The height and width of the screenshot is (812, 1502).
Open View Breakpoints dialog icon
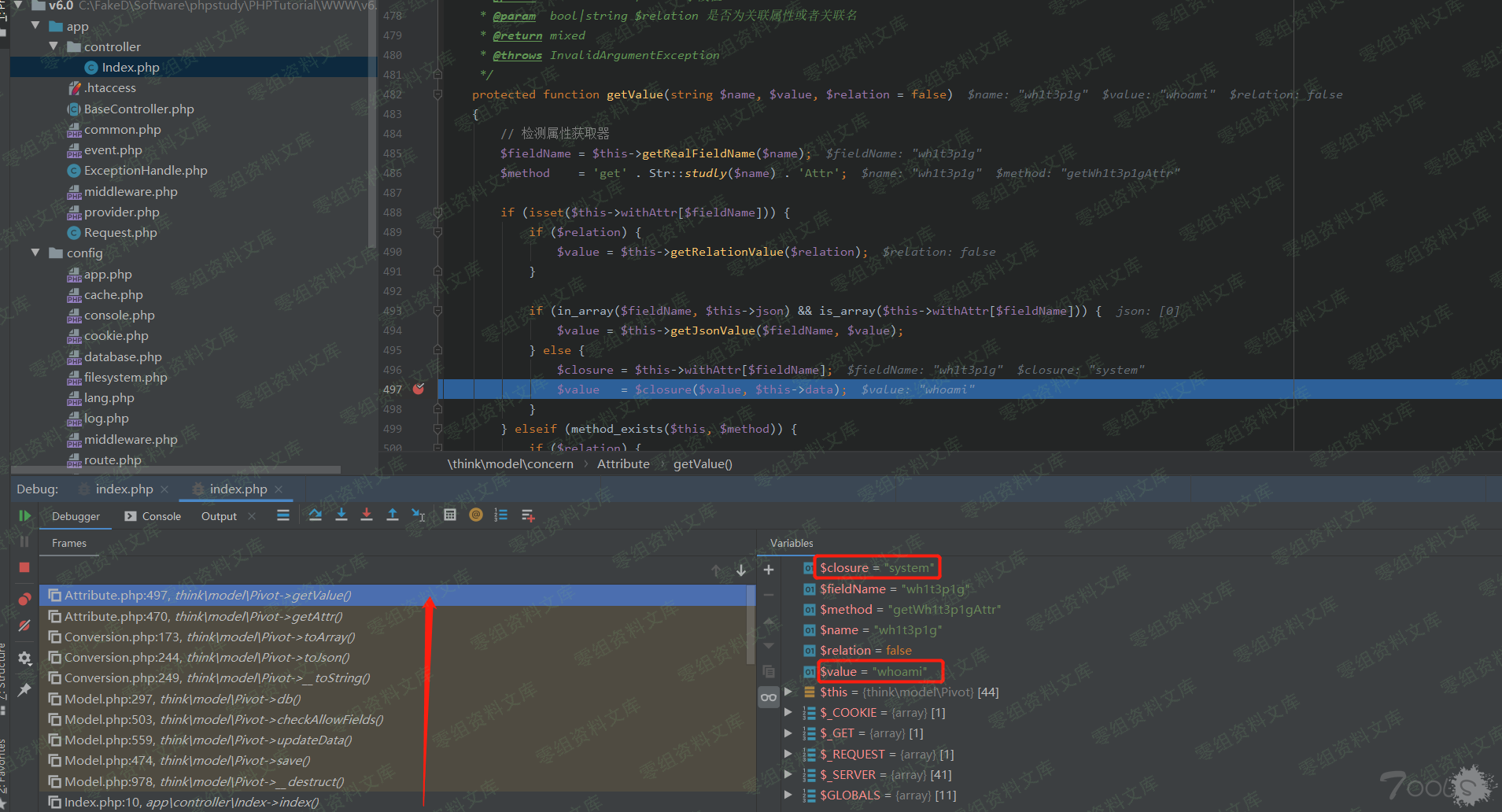tap(24, 600)
